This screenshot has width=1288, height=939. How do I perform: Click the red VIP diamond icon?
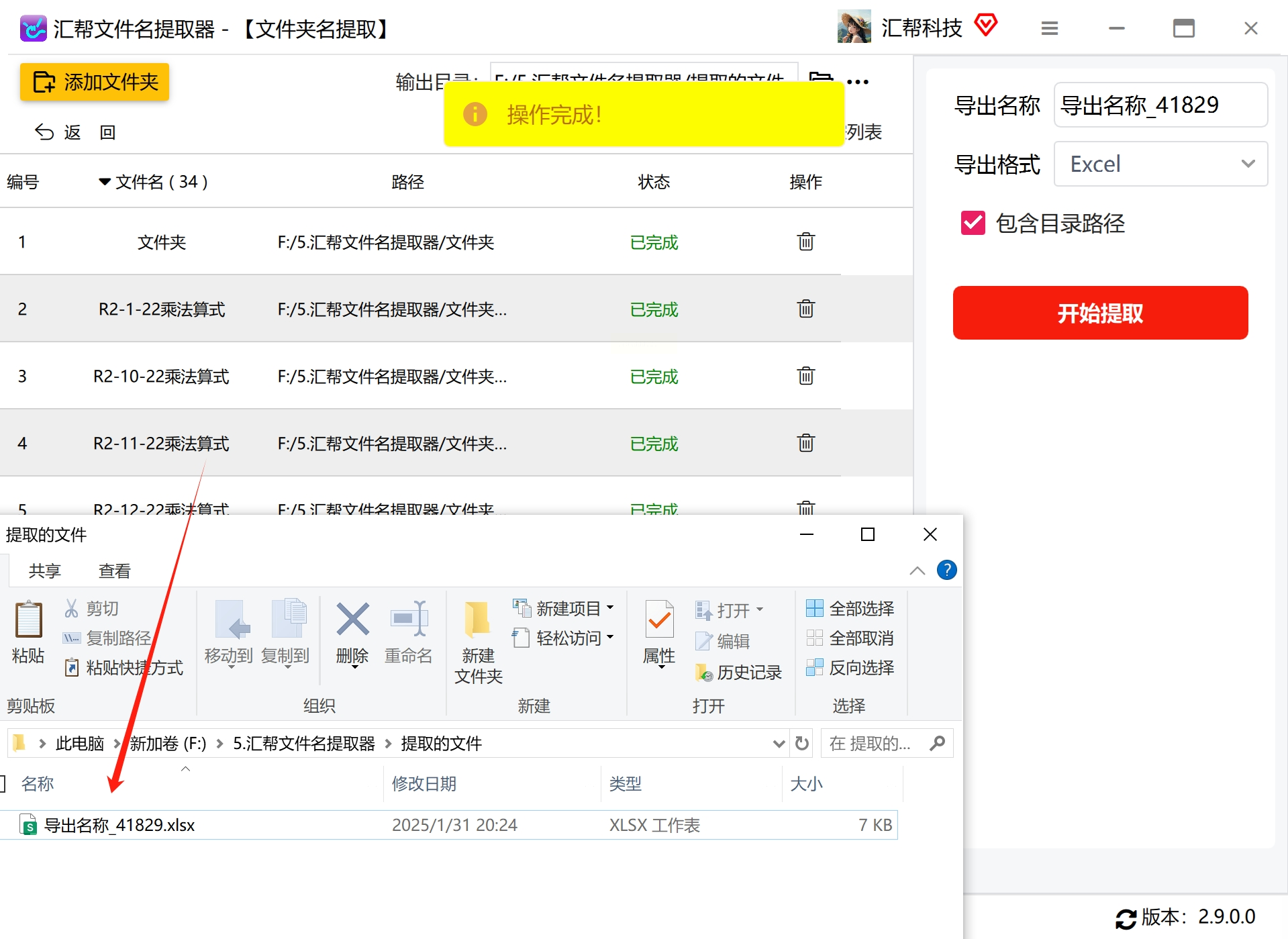[985, 26]
